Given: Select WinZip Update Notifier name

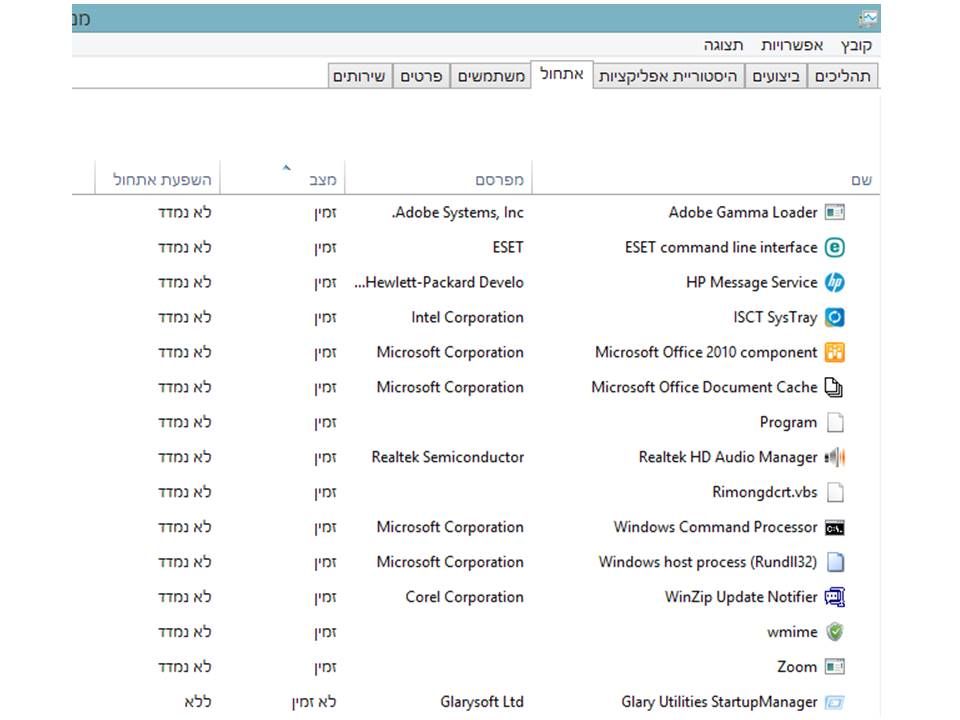Looking at the screenshot, I should click(741, 597).
